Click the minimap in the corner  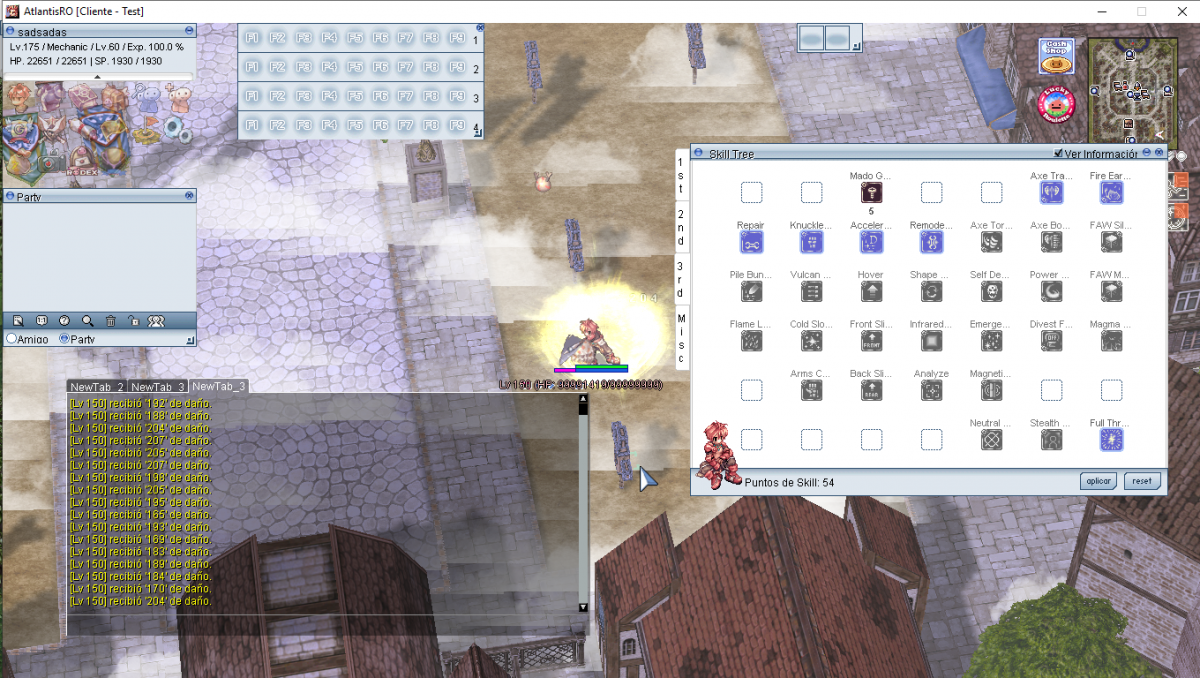(x=1132, y=91)
